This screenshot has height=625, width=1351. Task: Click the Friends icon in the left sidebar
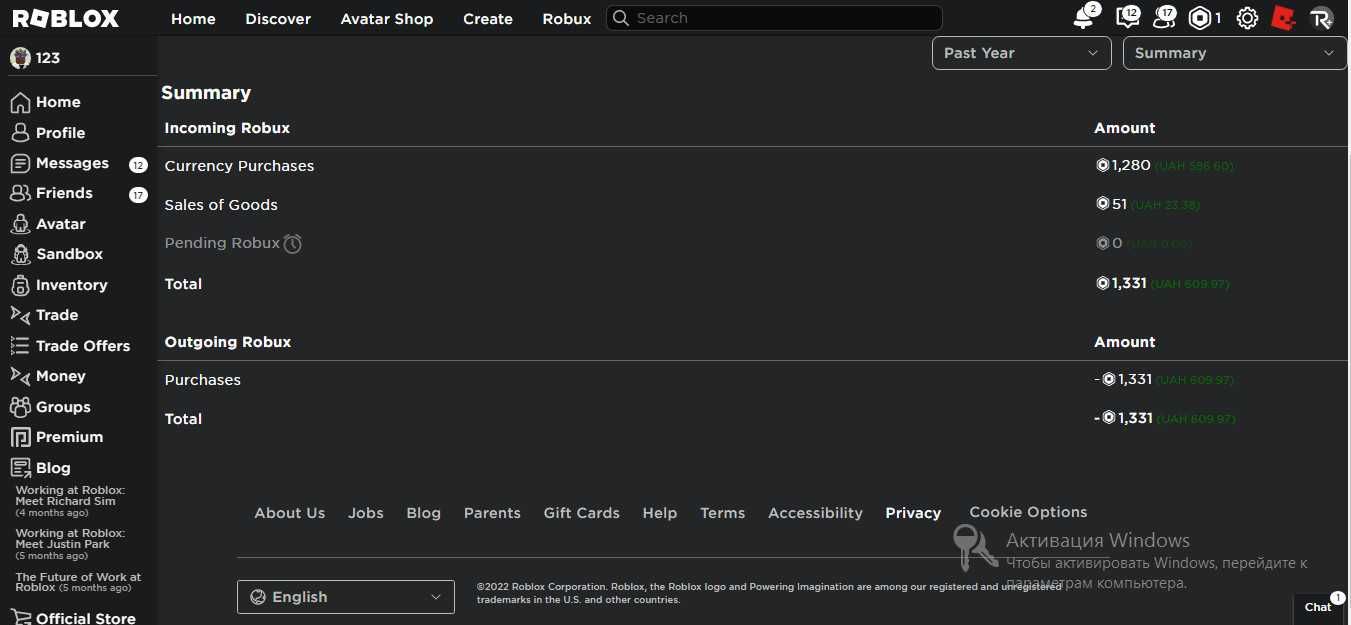pyautogui.click(x=20, y=193)
